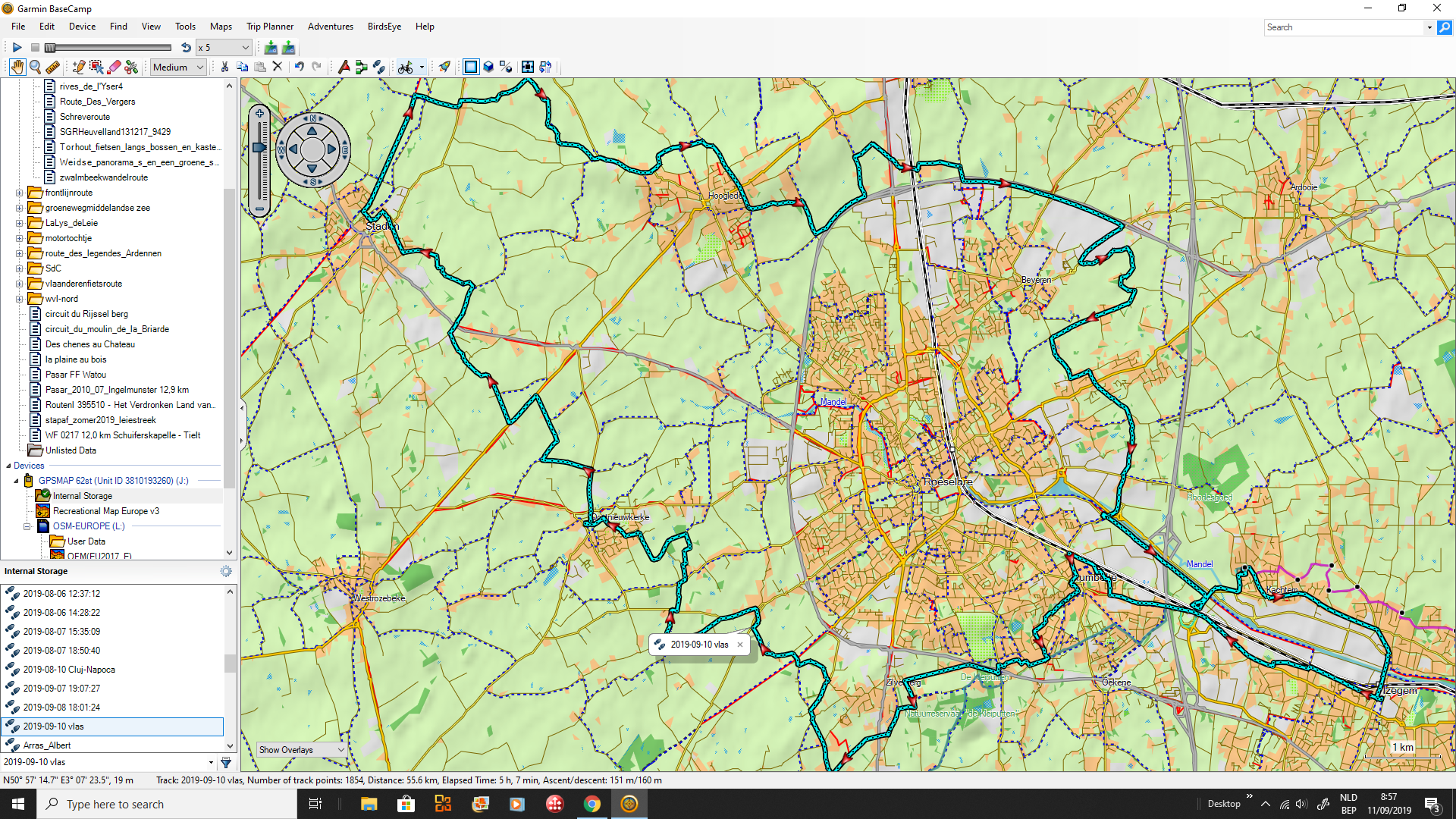Click the Create Adventure rocket icon
The height and width of the screenshot is (819, 1456).
coord(444,67)
